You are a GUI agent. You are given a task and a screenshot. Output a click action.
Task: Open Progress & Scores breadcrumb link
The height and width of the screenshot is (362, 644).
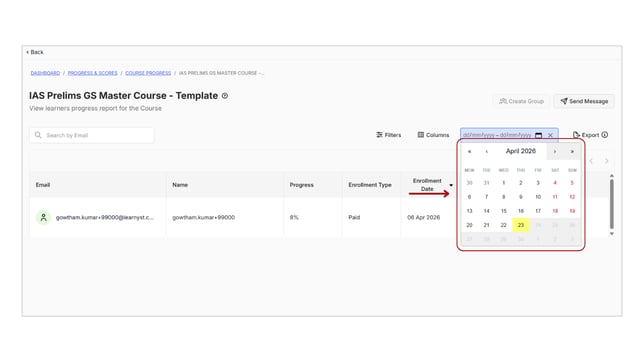[92, 73]
